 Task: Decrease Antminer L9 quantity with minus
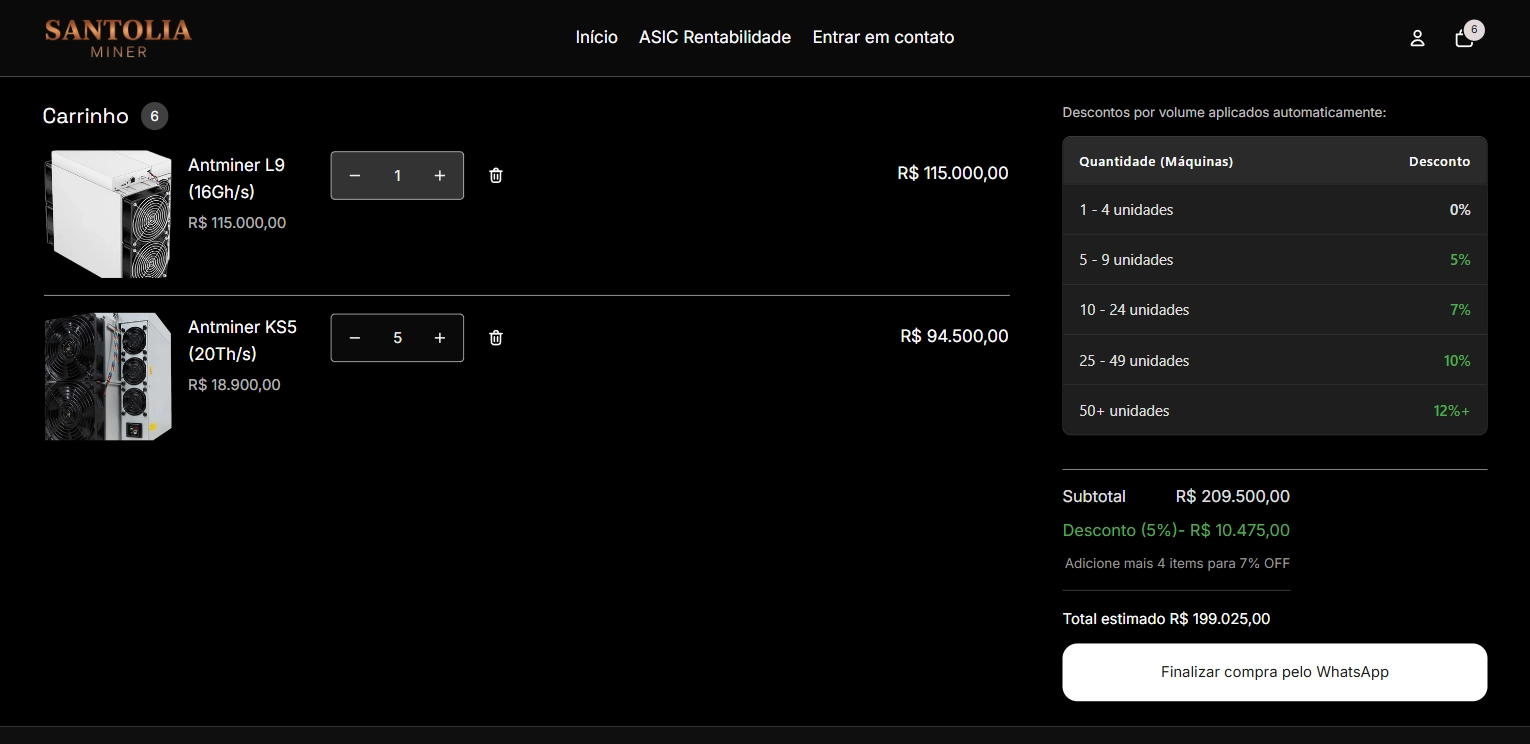click(x=355, y=175)
